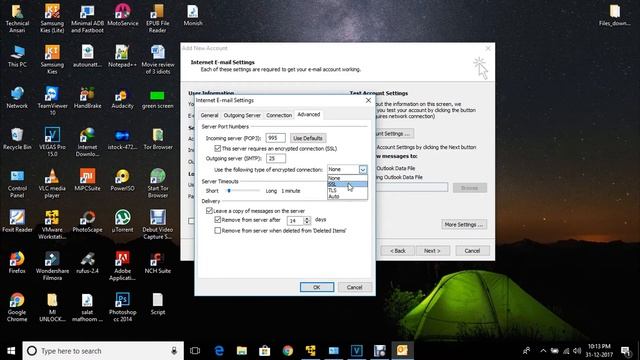Select the Notepad++ desktop icon
This screenshot has width=640, height=360.
click(x=122, y=56)
